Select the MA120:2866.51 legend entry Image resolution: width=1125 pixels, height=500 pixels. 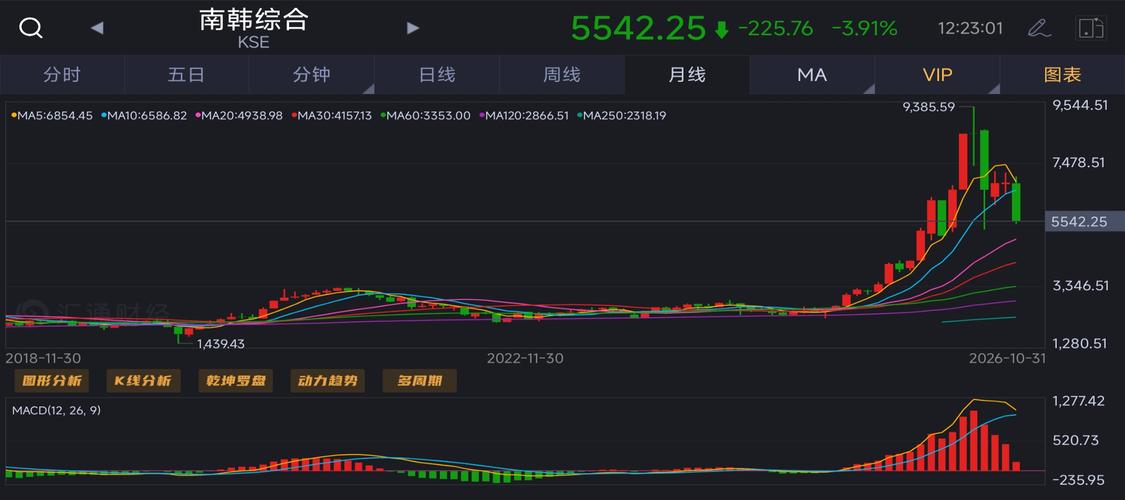524,115
